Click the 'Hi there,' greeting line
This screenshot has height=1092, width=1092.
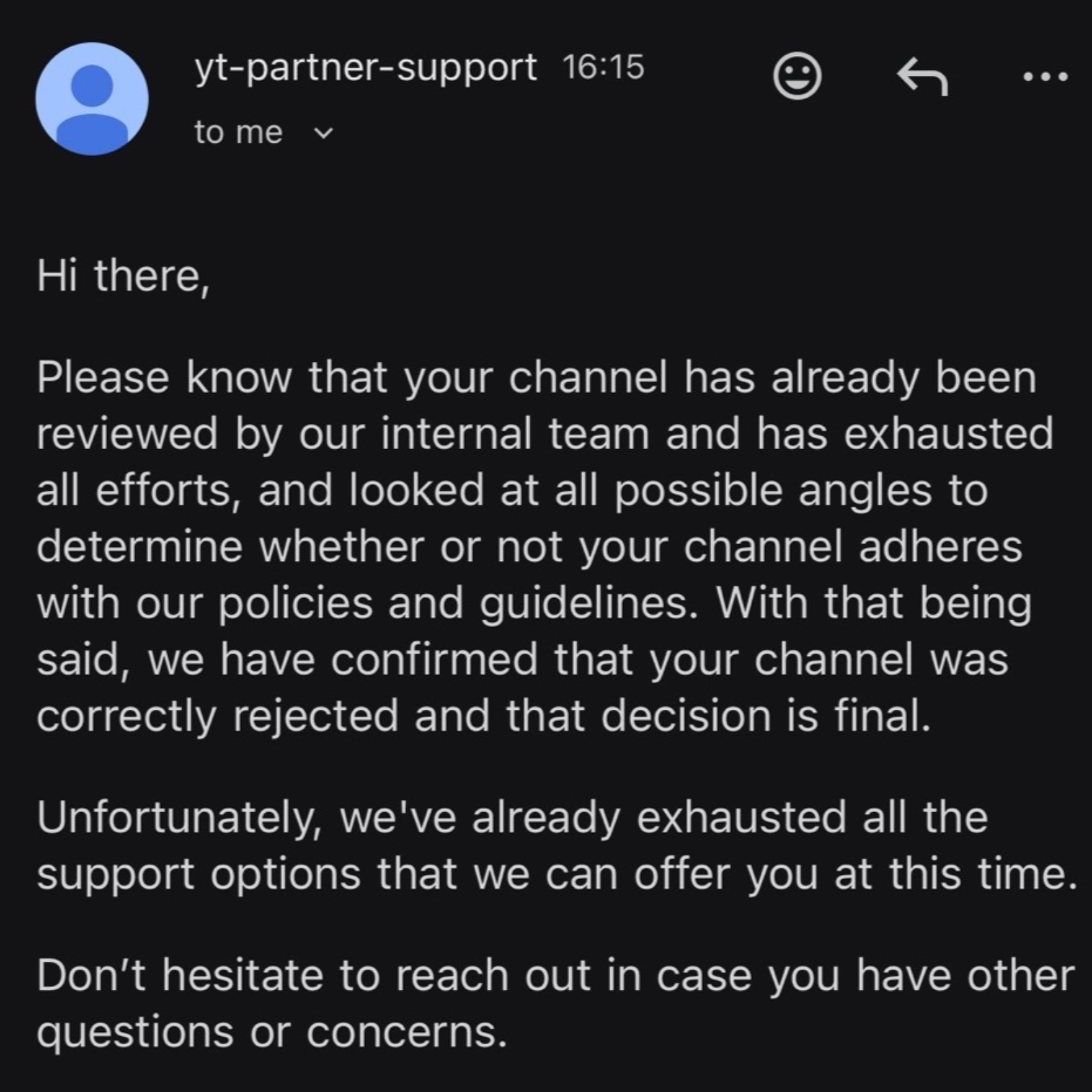click(123, 276)
